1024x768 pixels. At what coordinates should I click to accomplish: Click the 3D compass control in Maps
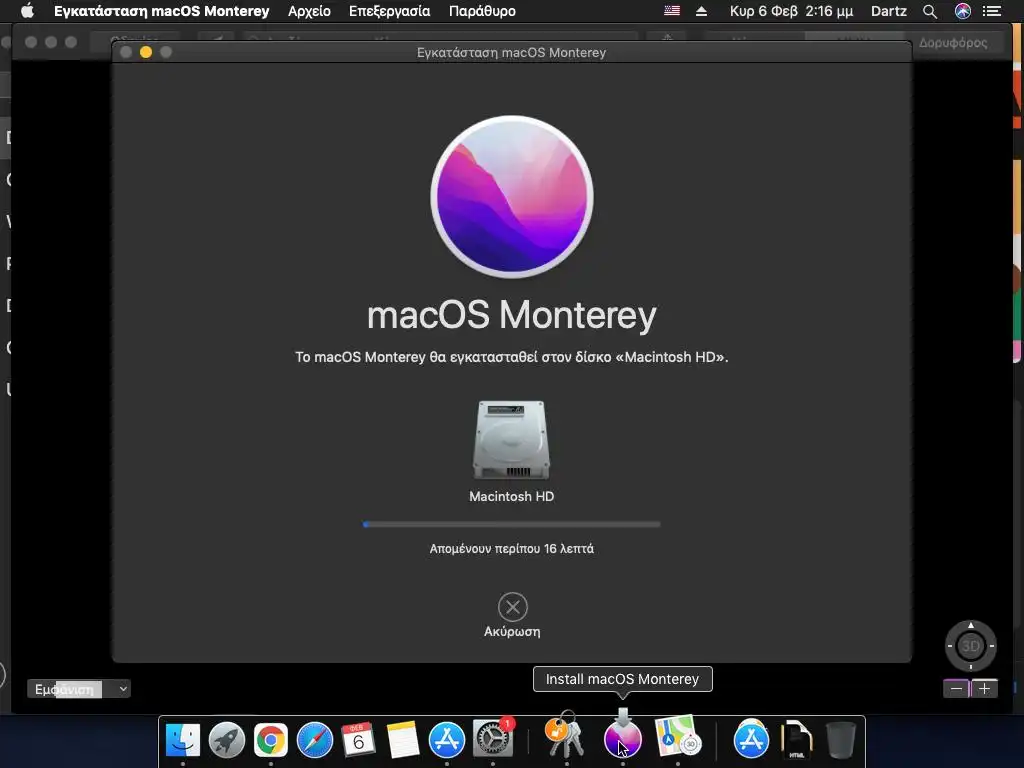tap(970, 646)
